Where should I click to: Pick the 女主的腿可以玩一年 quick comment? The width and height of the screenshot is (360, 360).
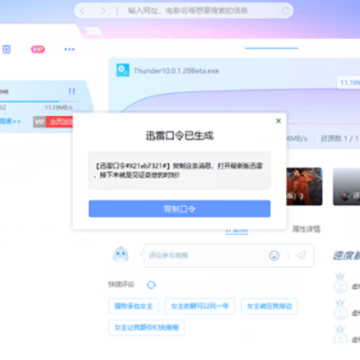200,306
